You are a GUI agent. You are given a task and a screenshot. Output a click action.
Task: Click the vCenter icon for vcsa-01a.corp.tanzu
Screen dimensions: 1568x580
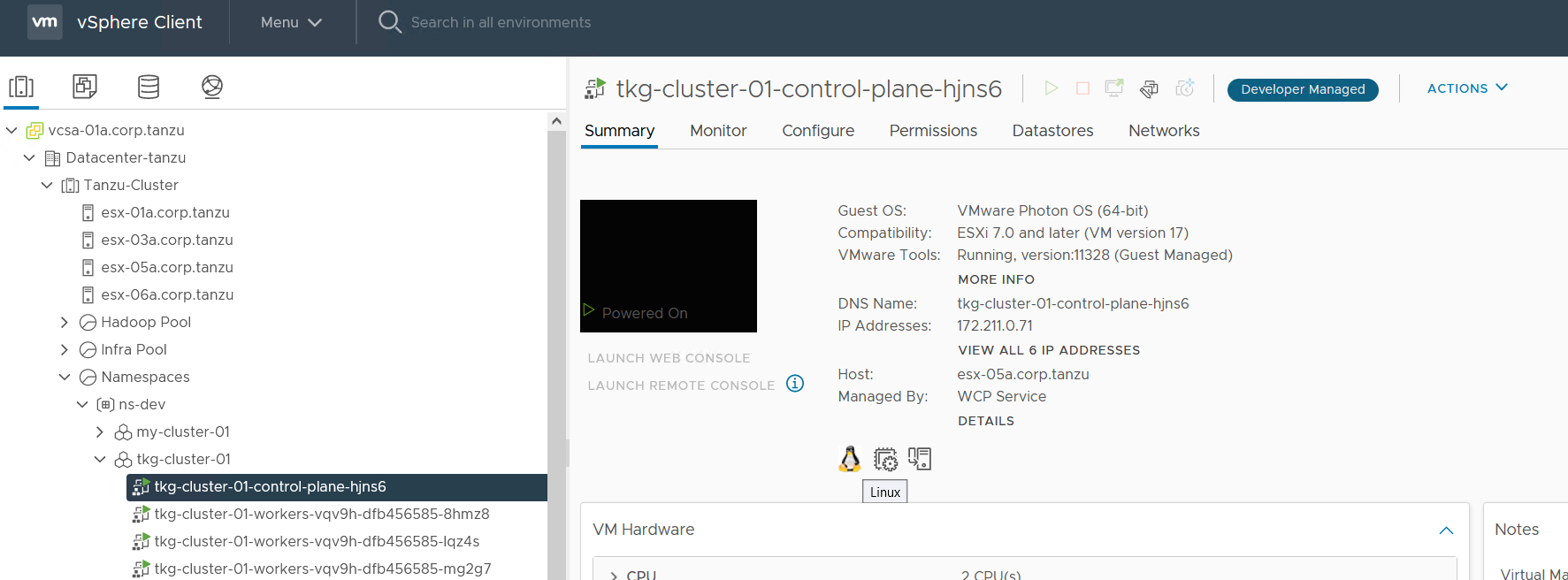34,130
